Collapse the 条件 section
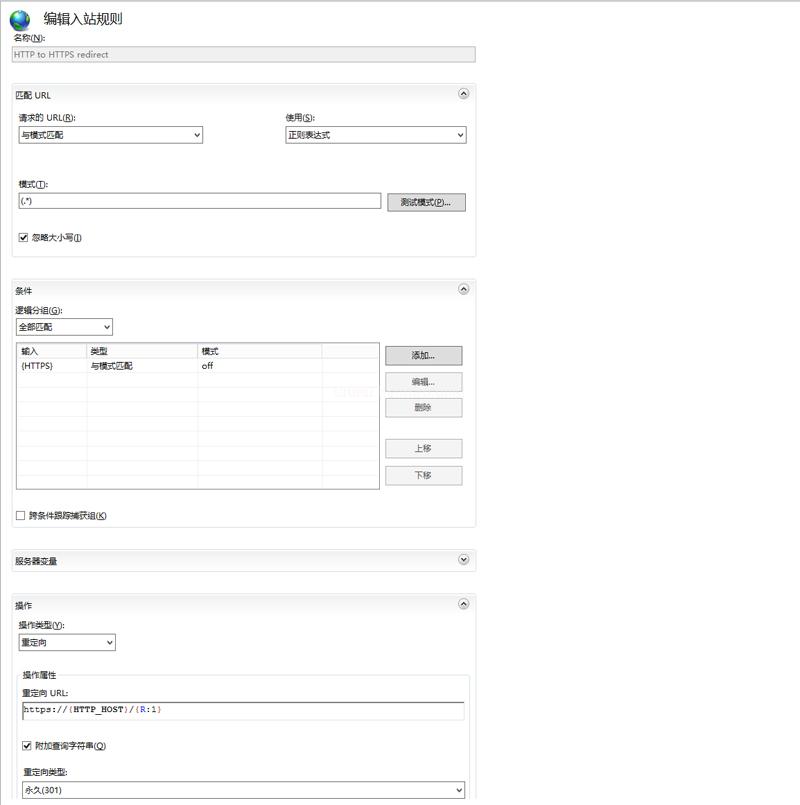 click(x=463, y=289)
